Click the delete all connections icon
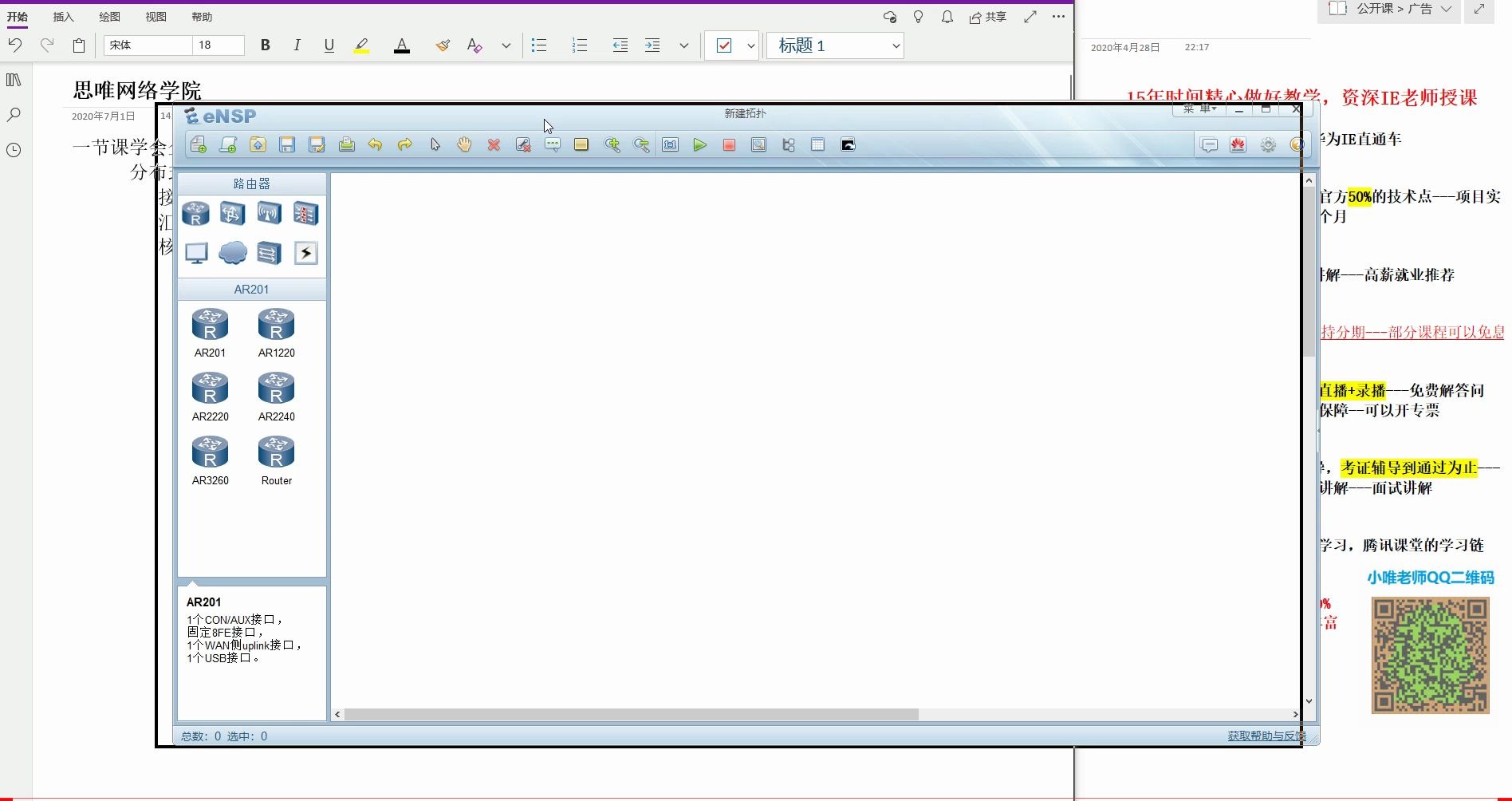Viewport: 1512px width, 801px height. (x=523, y=144)
